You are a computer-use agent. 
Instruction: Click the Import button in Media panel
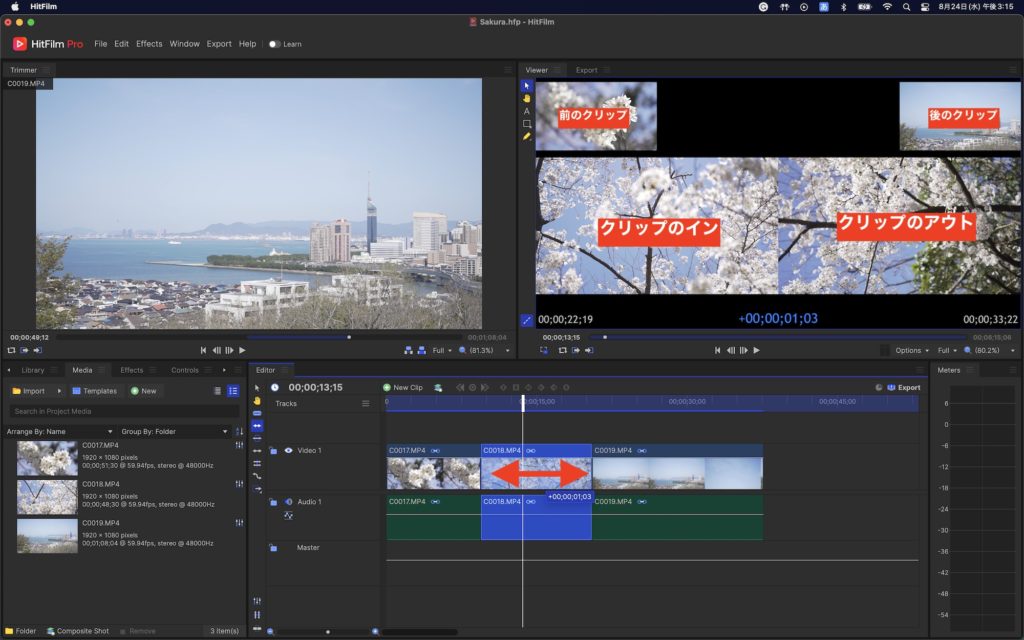(x=29, y=391)
